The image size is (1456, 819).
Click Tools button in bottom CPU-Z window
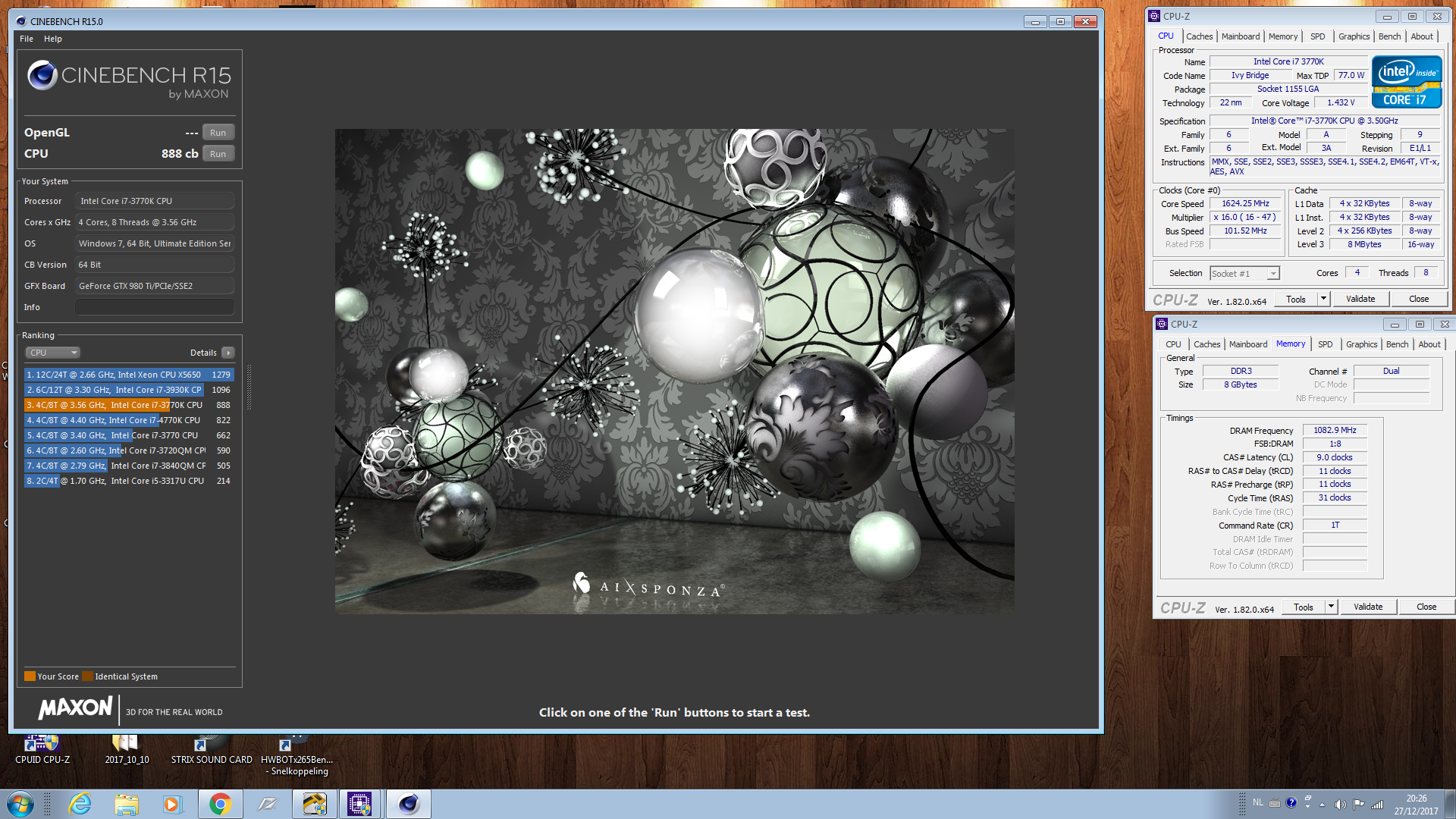[x=1304, y=607]
